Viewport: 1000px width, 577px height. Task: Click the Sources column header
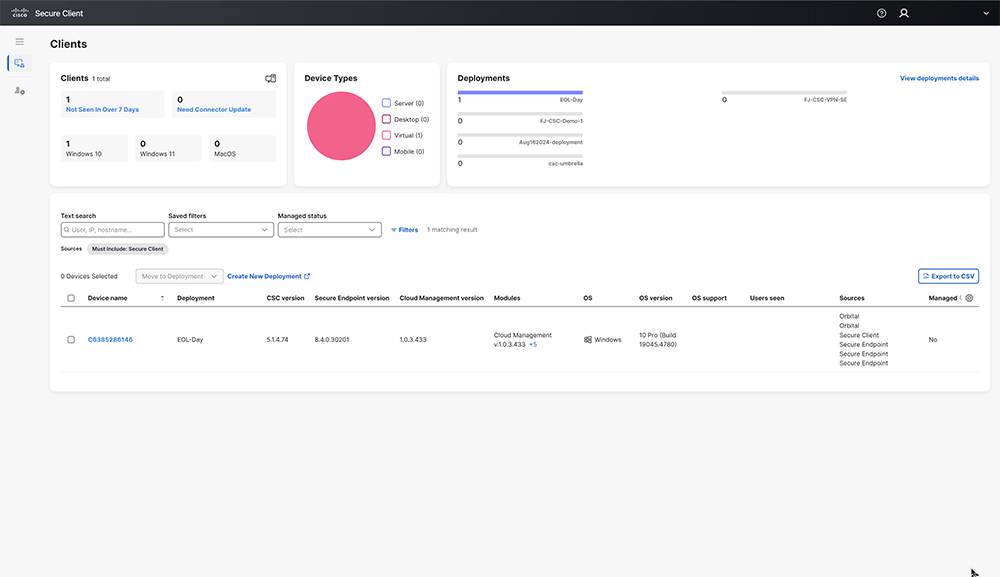pos(851,298)
